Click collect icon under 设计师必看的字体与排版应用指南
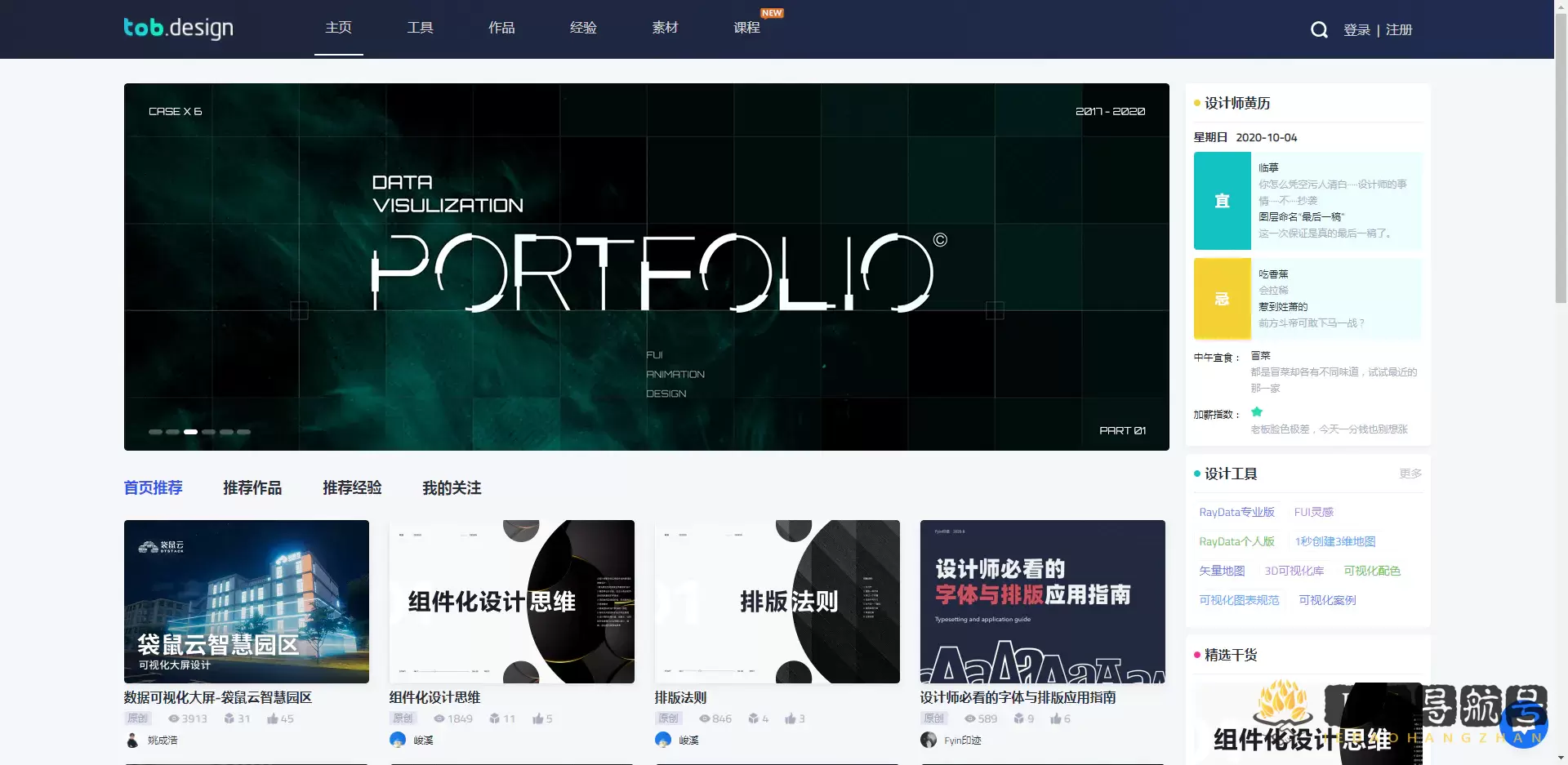The image size is (1568, 765). (1019, 718)
